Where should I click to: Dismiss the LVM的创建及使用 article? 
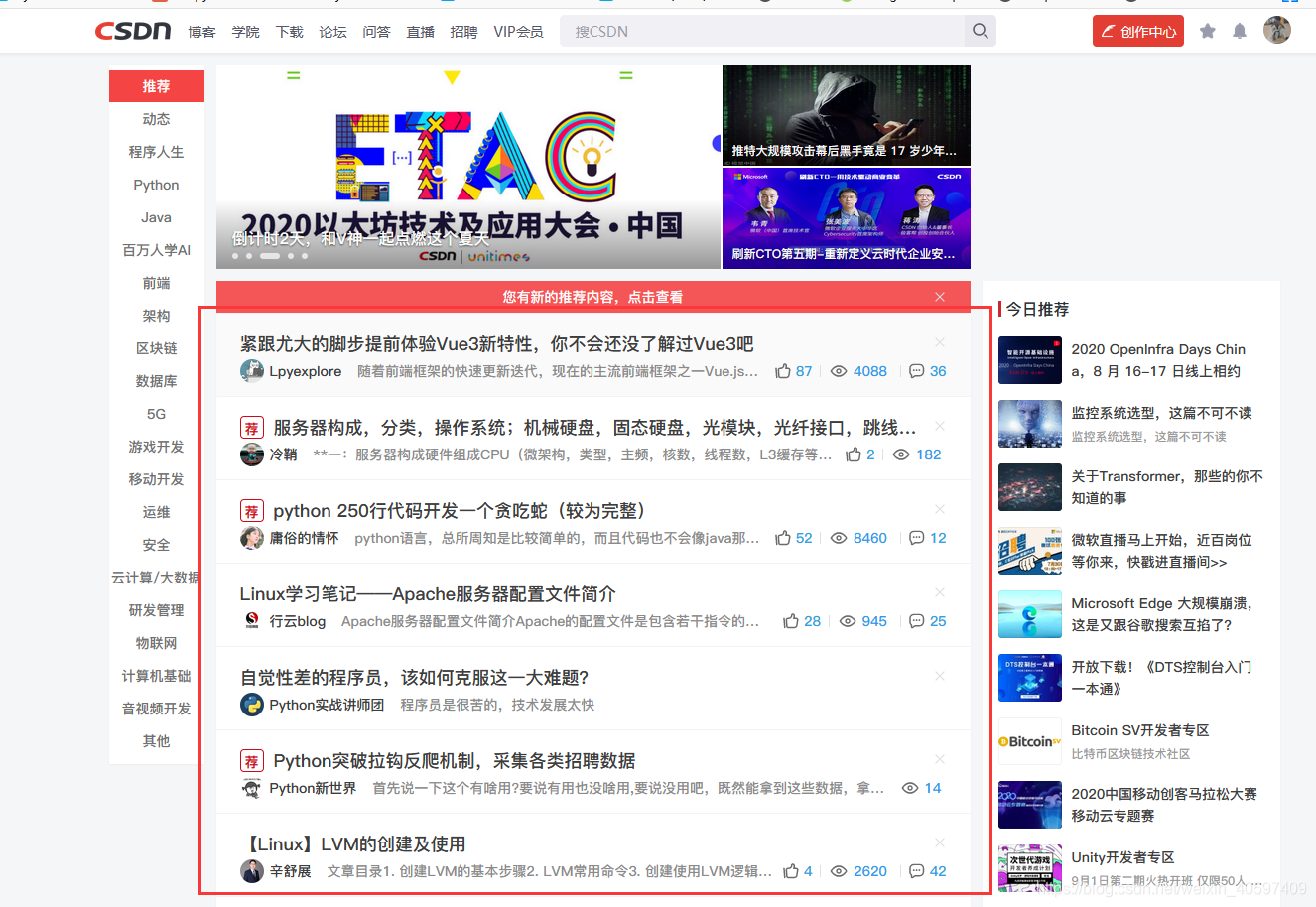point(940,842)
